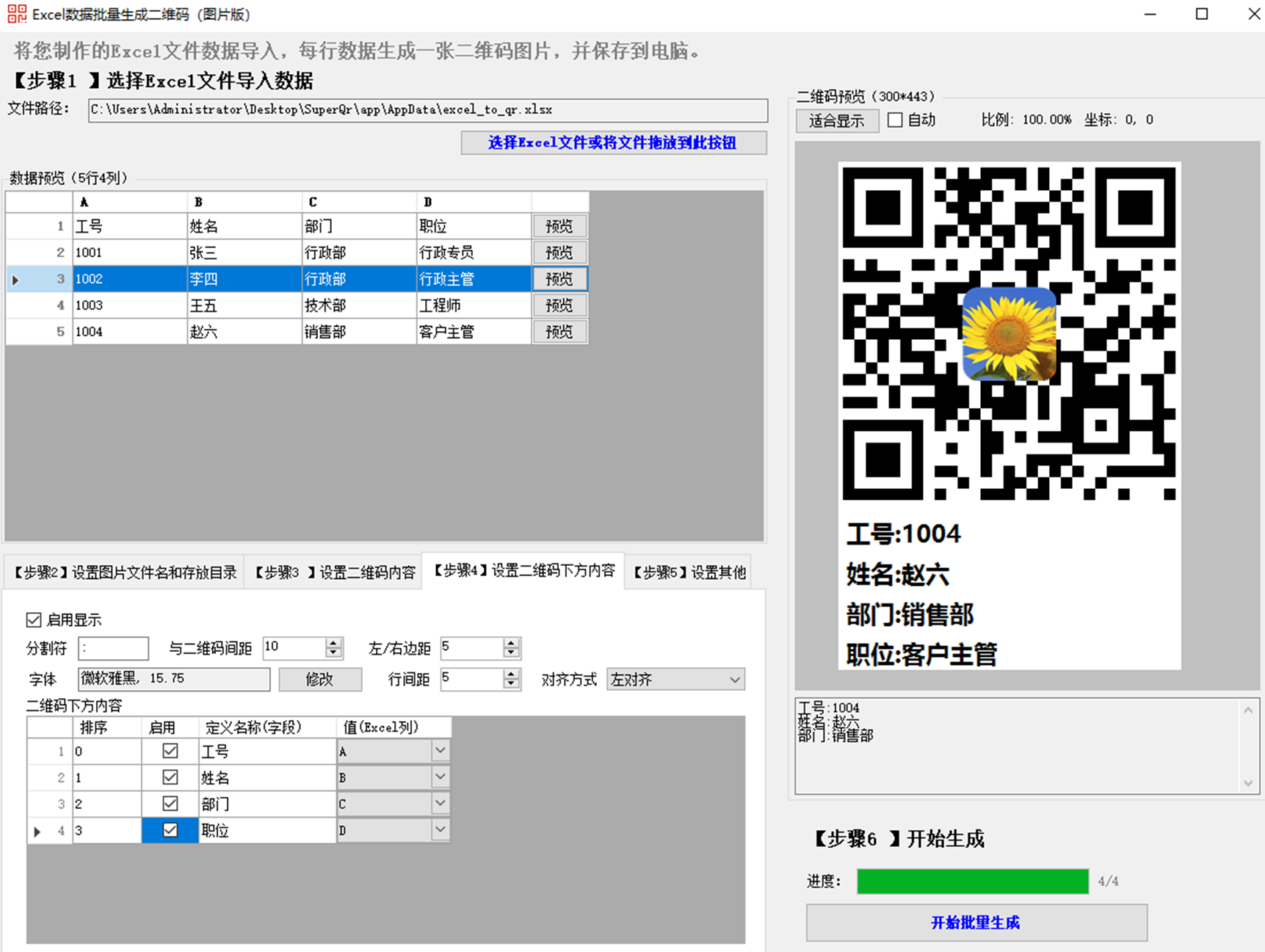This screenshot has width=1265, height=952.
Task: Click the green progress bar
Action: click(x=973, y=881)
